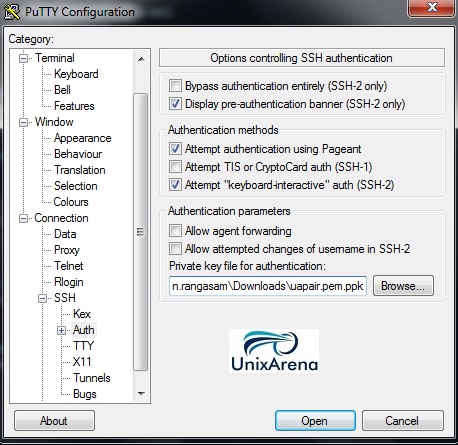Select the Rlogin category
Viewport: 458px width, 445px height.
tap(68, 282)
